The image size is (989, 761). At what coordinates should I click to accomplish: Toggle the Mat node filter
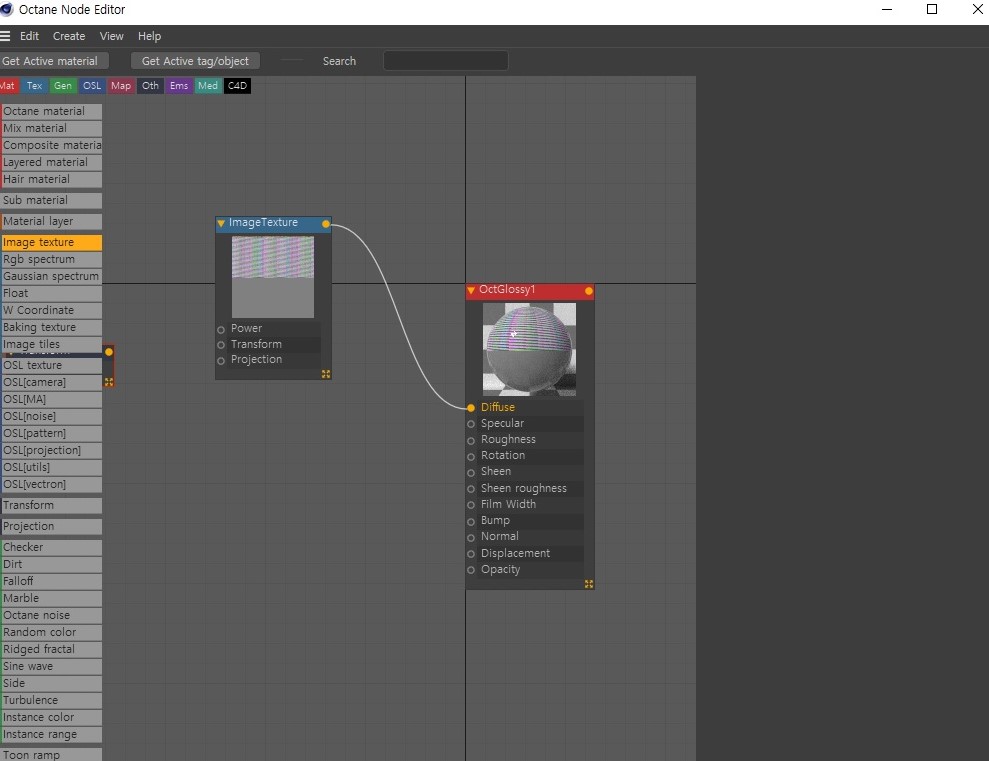pyautogui.click(x=8, y=86)
